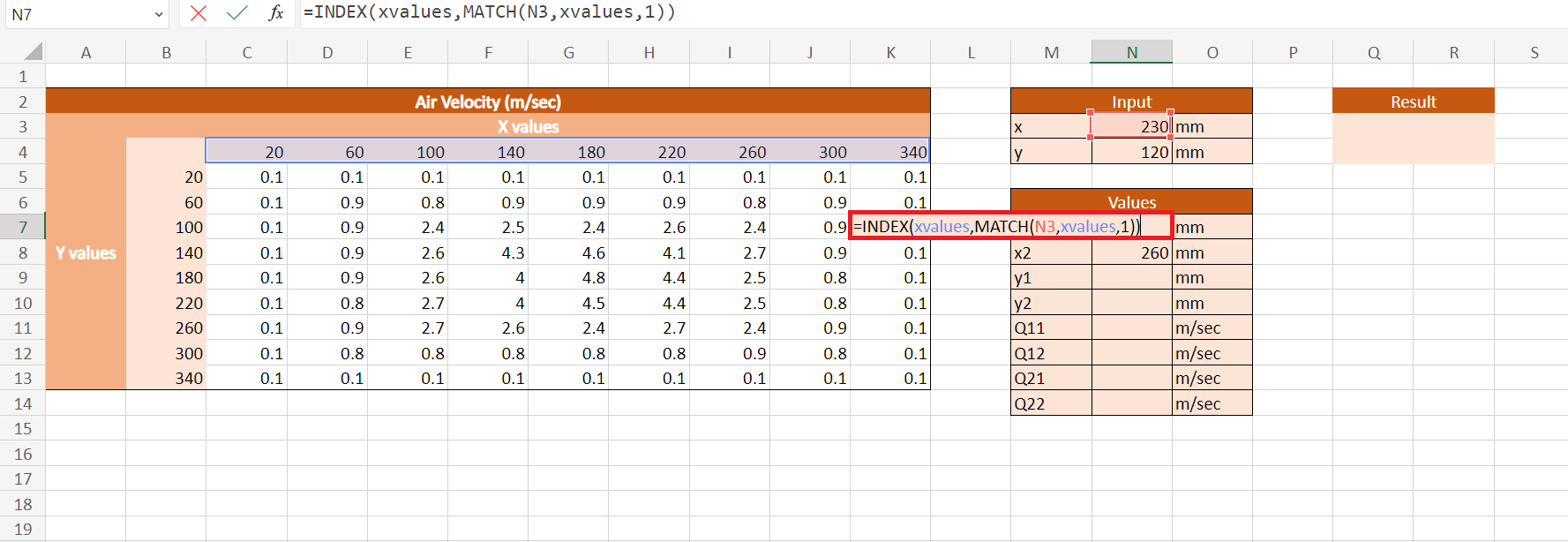Select the row 7 header
Image resolution: width=1568 pixels, height=542 pixels.
click(23, 228)
